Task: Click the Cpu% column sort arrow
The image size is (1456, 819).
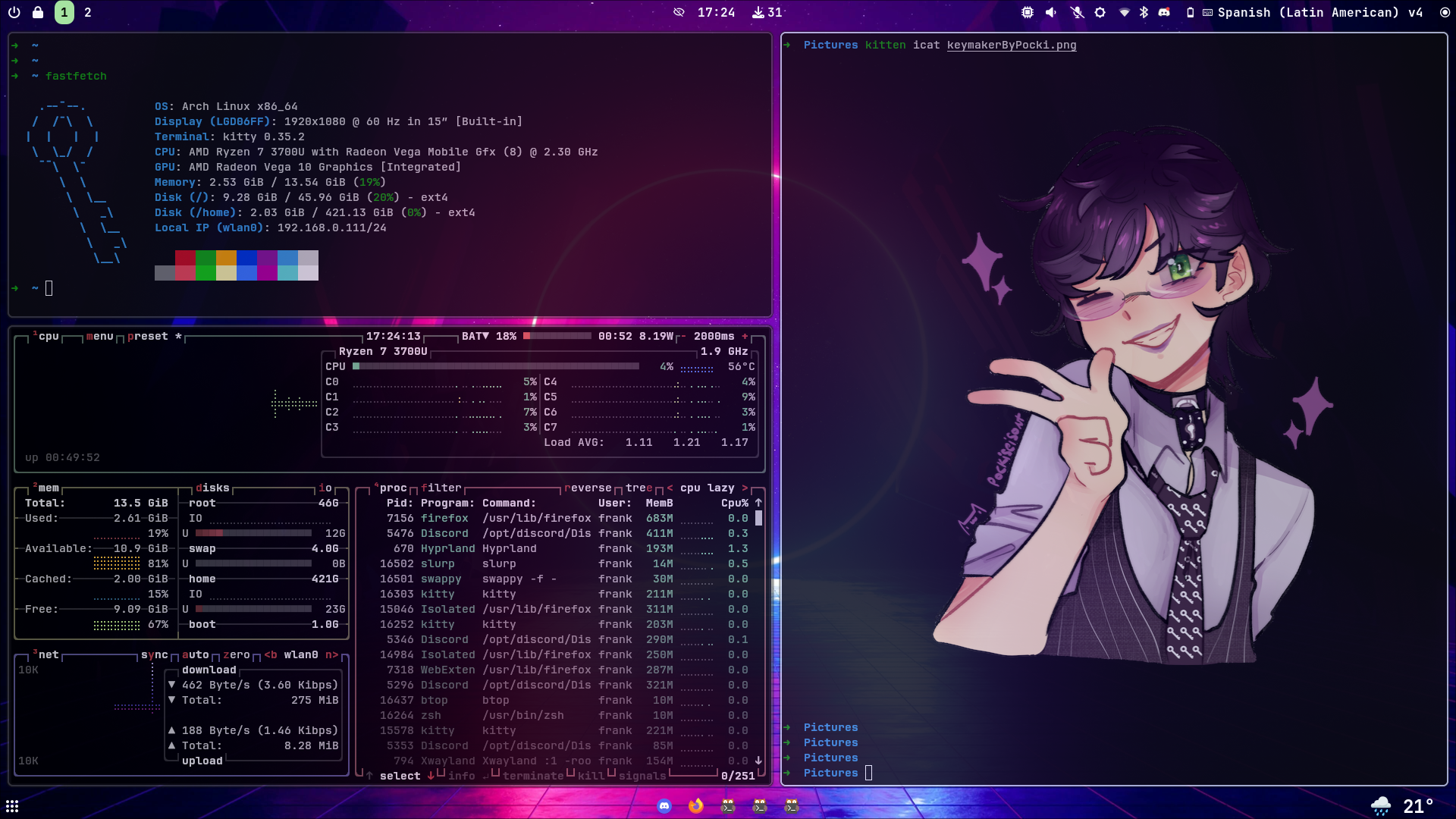Action: coord(758,503)
